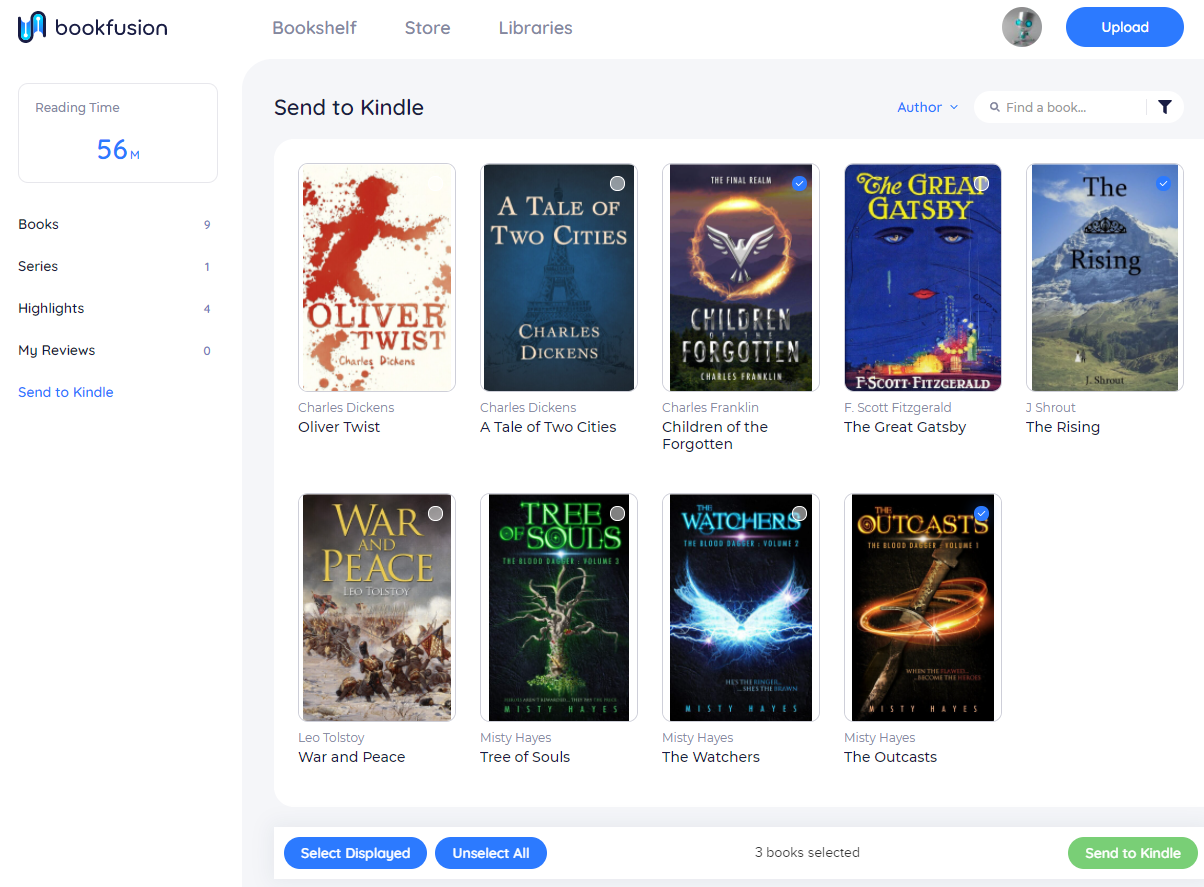Image resolution: width=1204 pixels, height=887 pixels.
Task: Select The Watchers checkbox
Action: pos(799,513)
